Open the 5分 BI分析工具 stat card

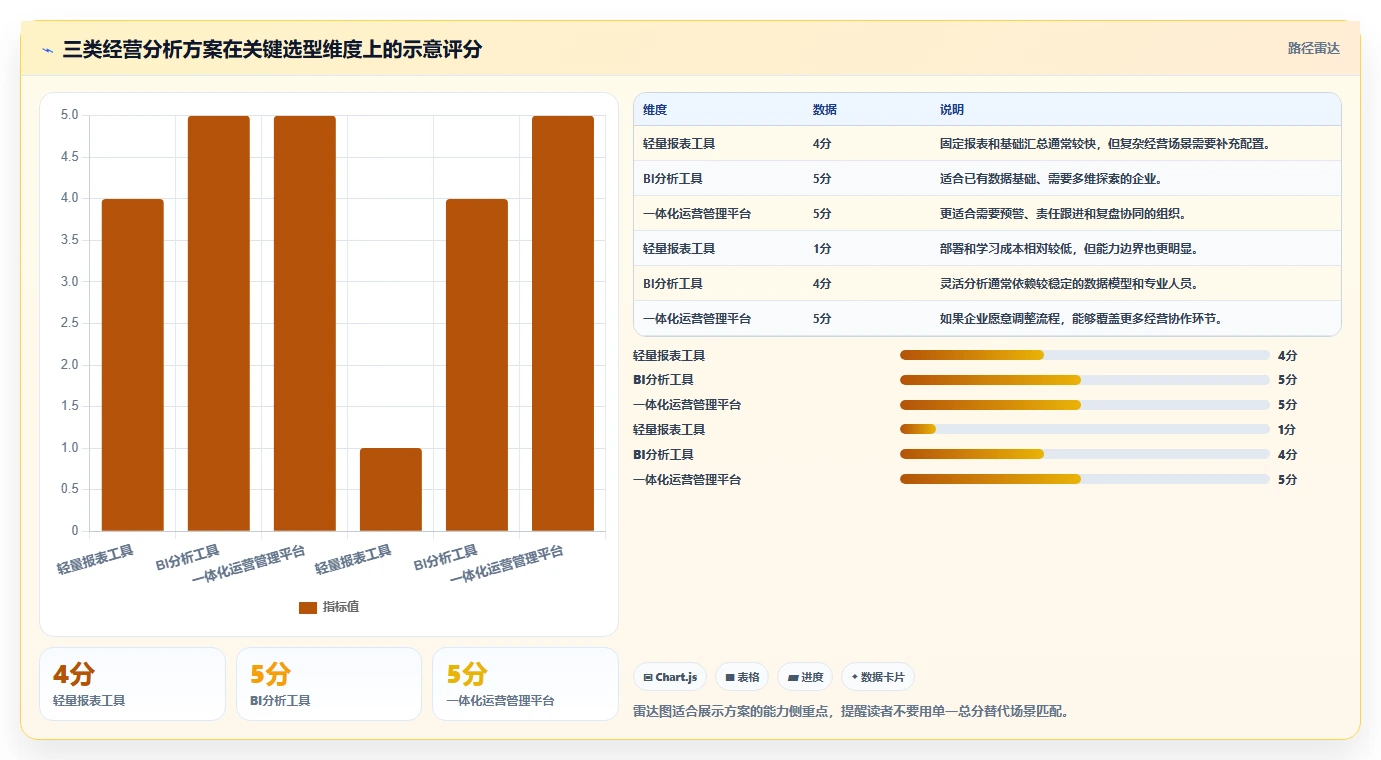pyautogui.click(x=329, y=684)
